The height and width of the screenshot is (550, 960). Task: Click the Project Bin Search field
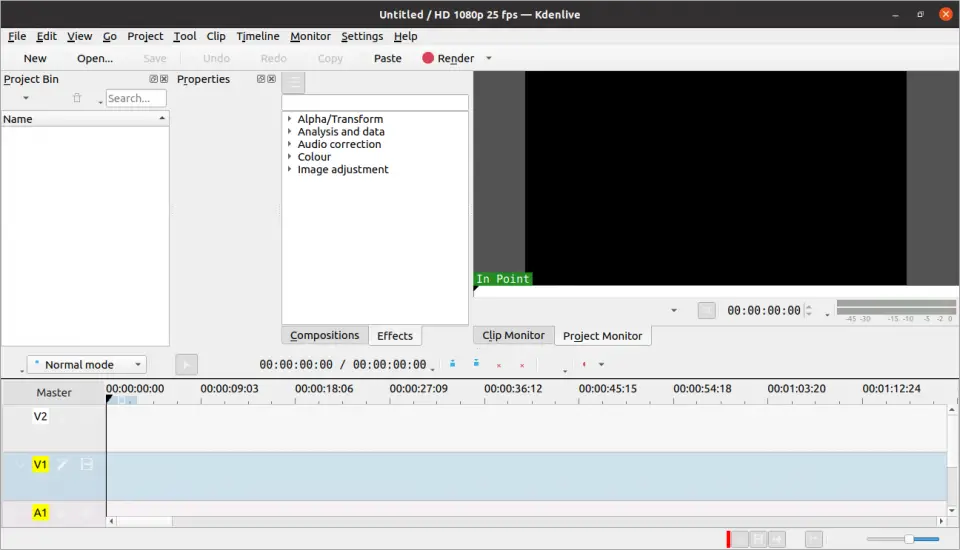(136, 98)
